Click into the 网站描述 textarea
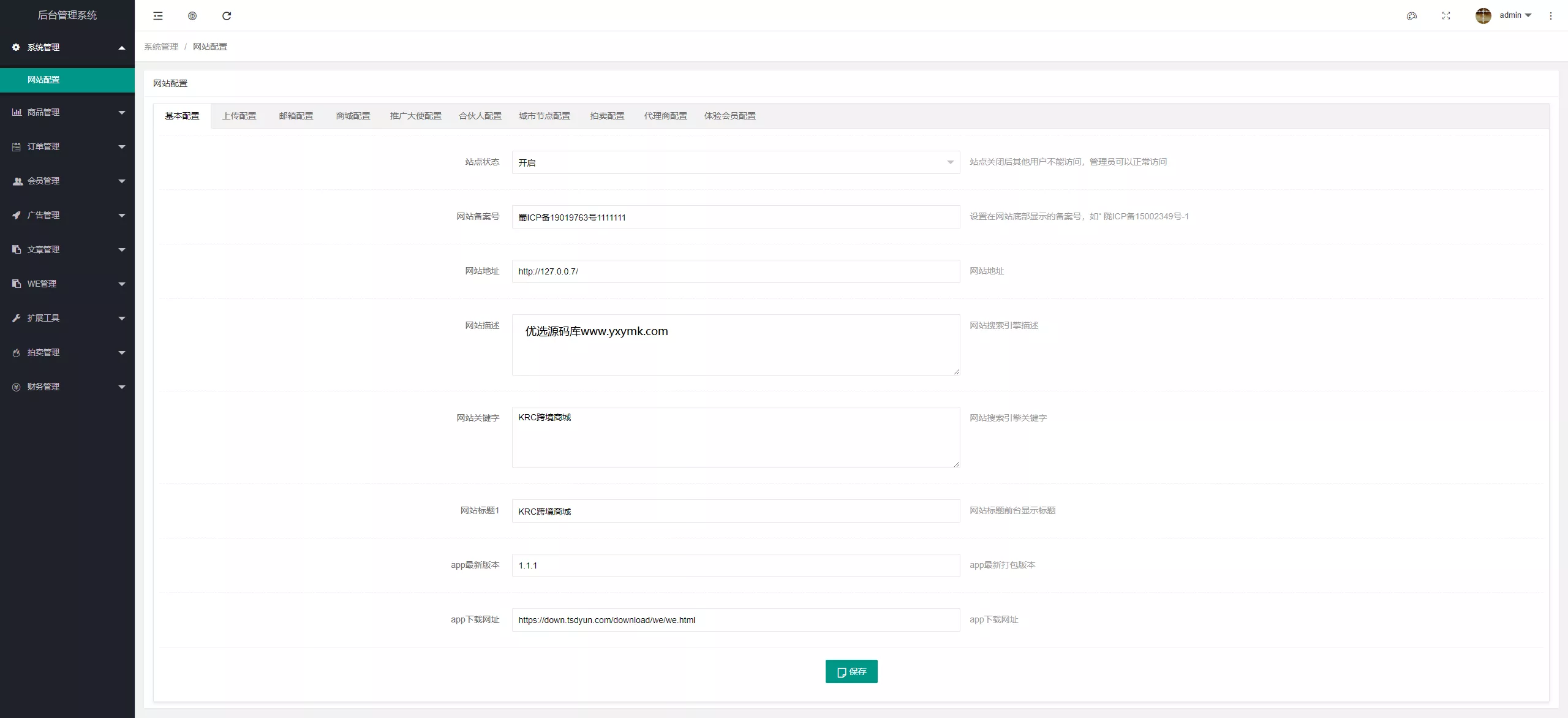Image resolution: width=1568 pixels, height=718 pixels. pos(736,345)
